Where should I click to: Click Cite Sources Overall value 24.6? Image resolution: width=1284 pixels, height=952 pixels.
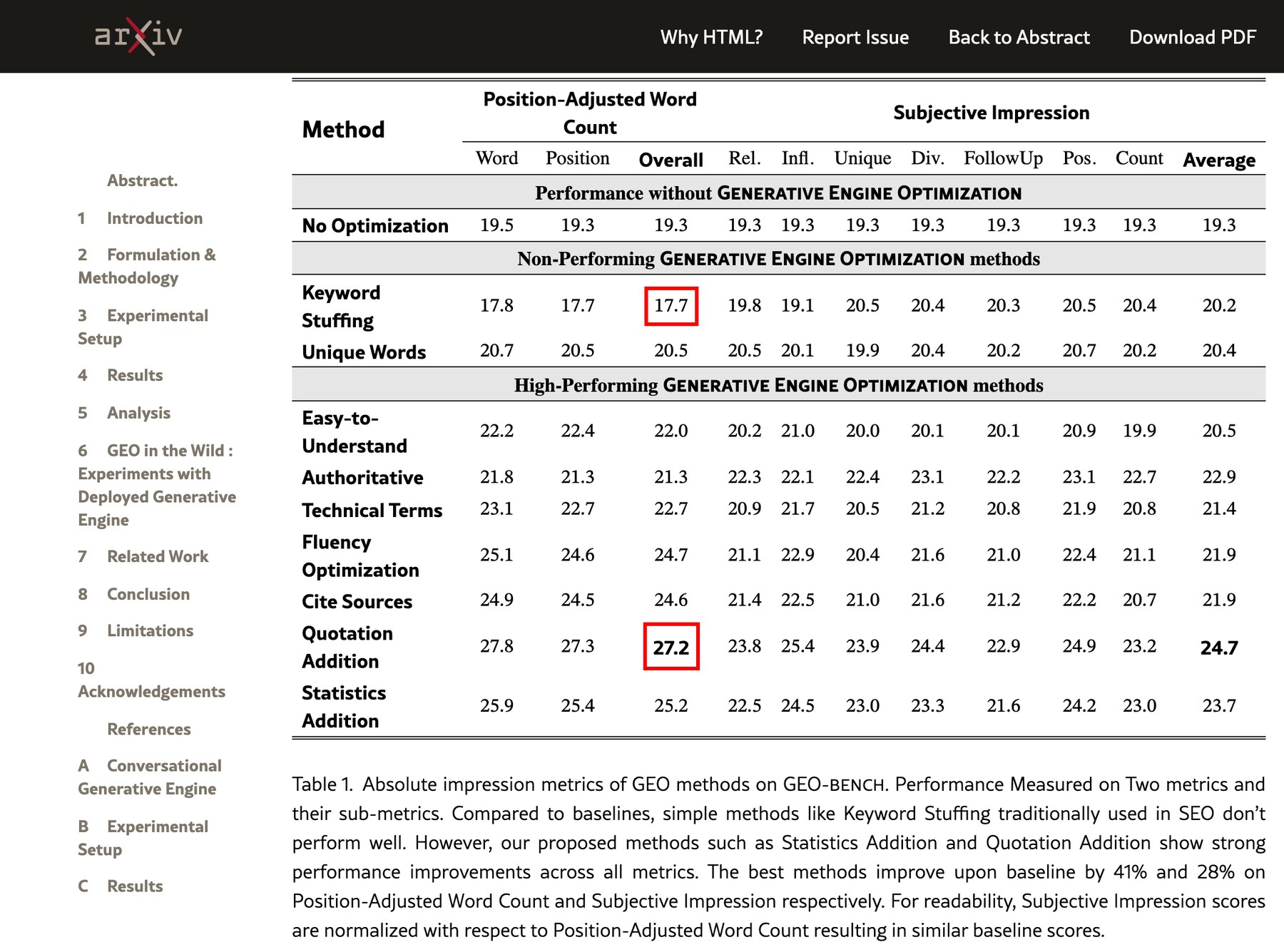point(671,600)
